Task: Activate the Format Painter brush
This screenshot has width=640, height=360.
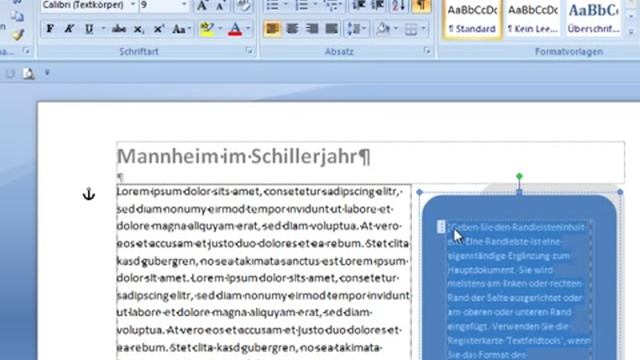Action: tap(17, 35)
